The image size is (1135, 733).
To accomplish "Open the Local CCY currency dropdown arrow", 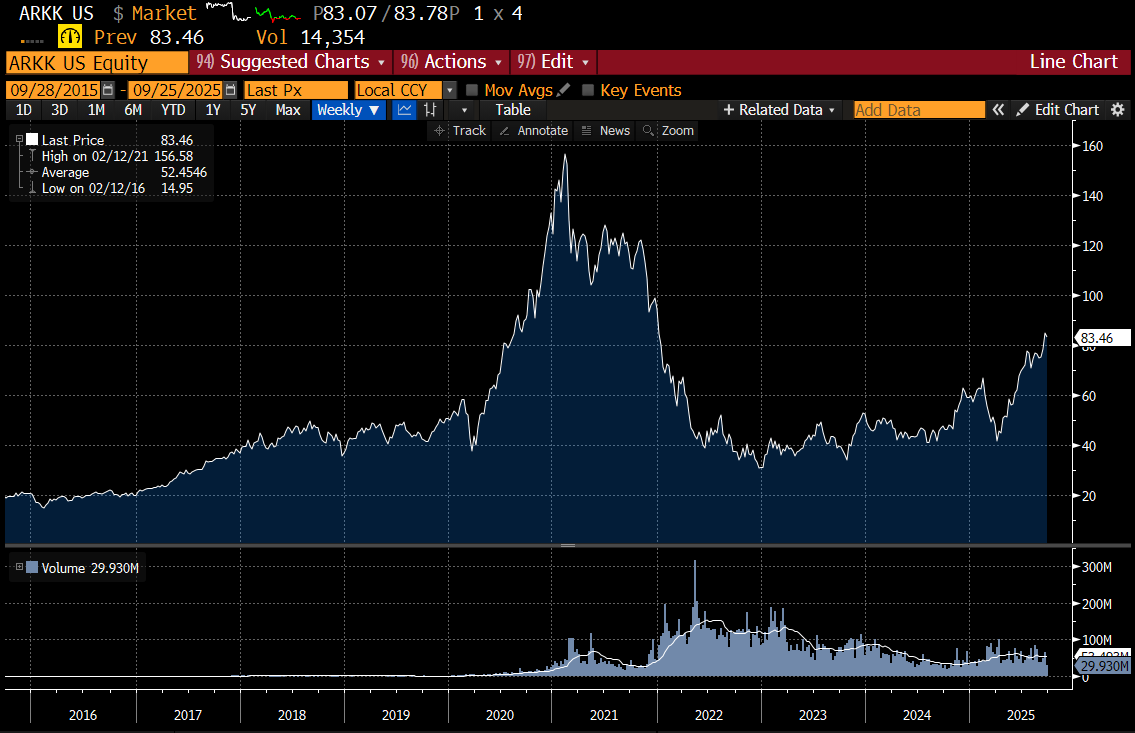I will (x=450, y=90).
